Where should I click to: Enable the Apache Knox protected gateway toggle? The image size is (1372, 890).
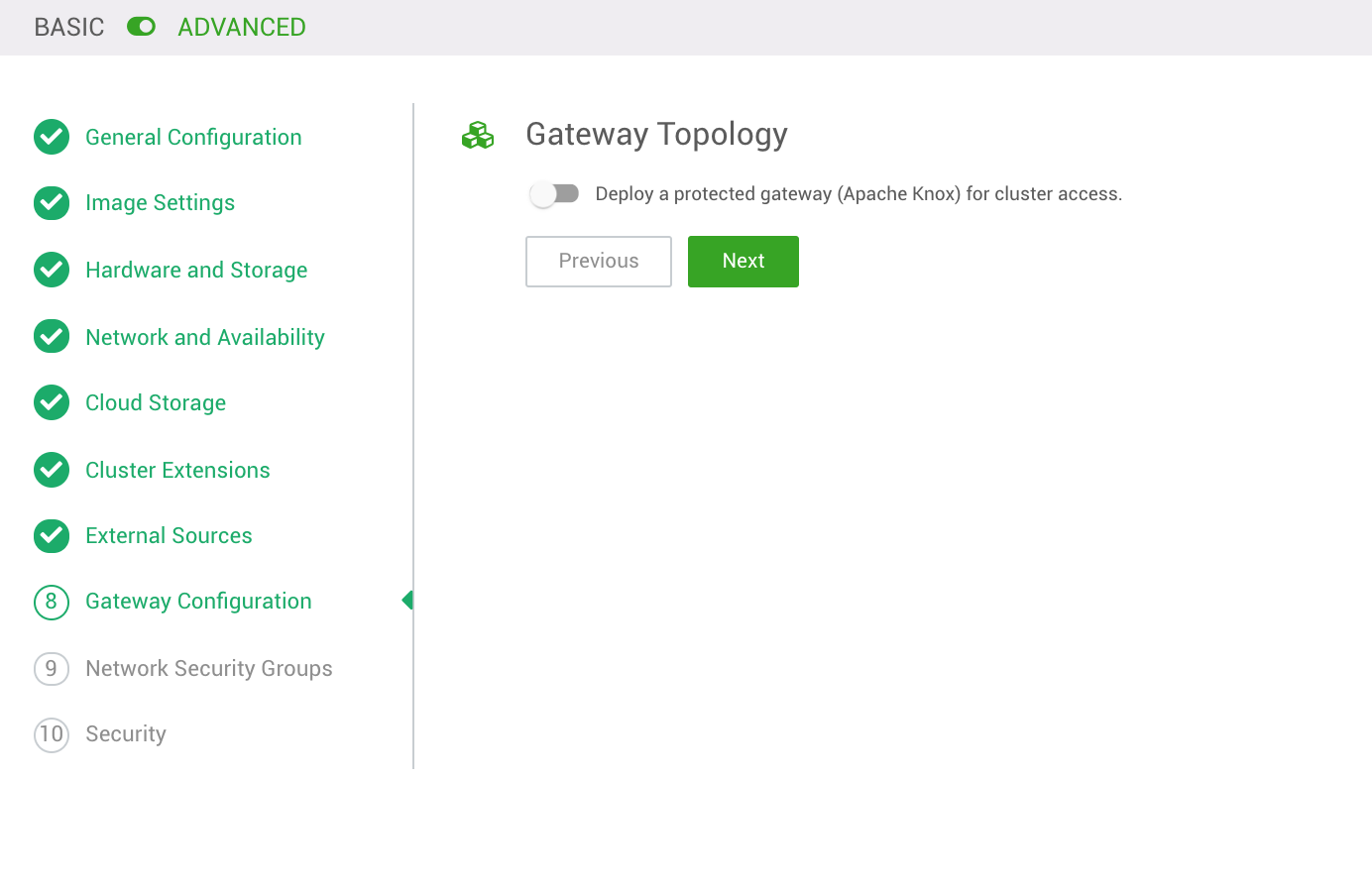[x=555, y=194]
